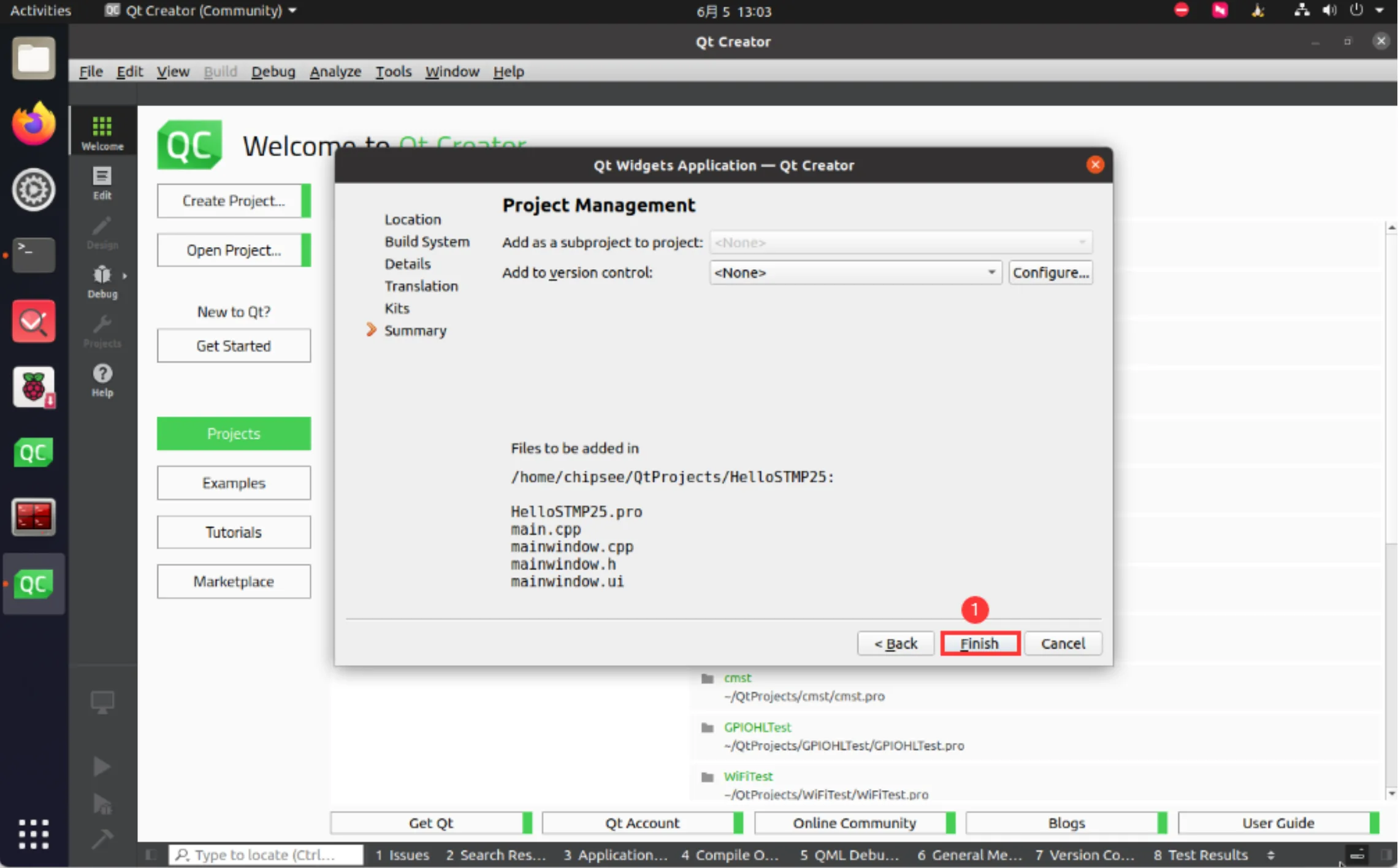This screenshot has height=868, width=1398.
Task: Open the Help mode icon
Action: (x=102, y=380)
